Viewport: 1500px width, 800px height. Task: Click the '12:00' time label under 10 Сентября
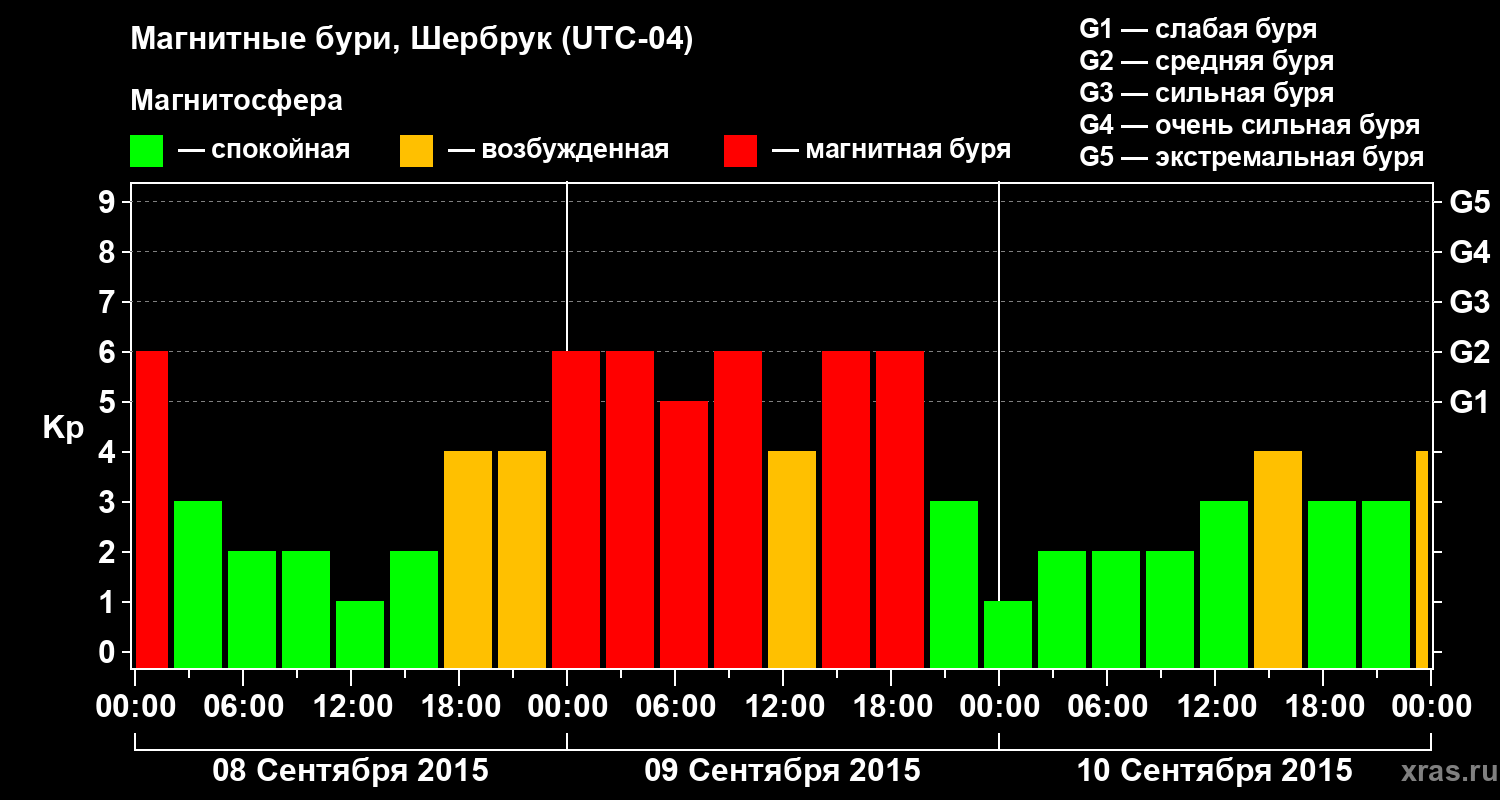(x=1215, y=706)
